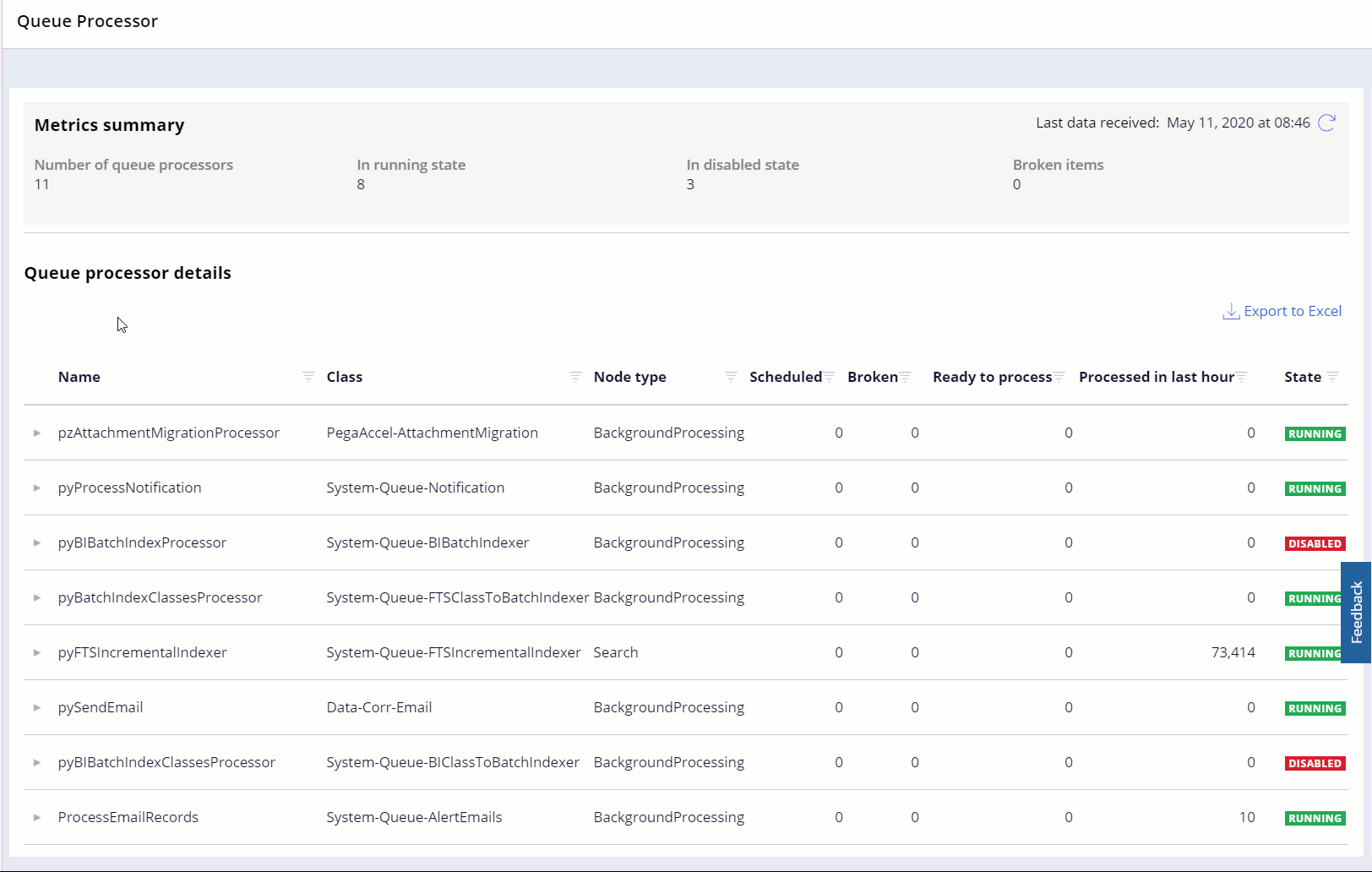Expand the ProcessEmailRecords row
The image size is (1372, 872).
coord(37,817)
